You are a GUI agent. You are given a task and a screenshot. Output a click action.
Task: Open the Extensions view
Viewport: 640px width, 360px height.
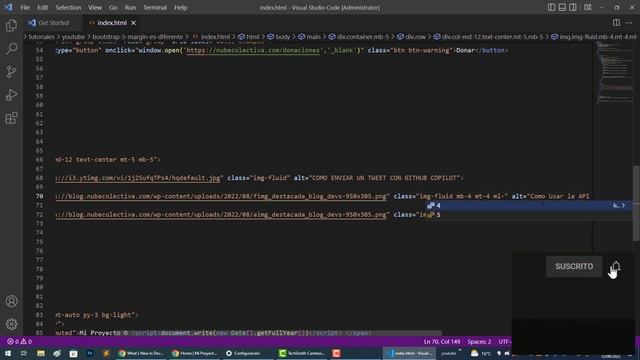pyautogui.click(x=11, y=118)
